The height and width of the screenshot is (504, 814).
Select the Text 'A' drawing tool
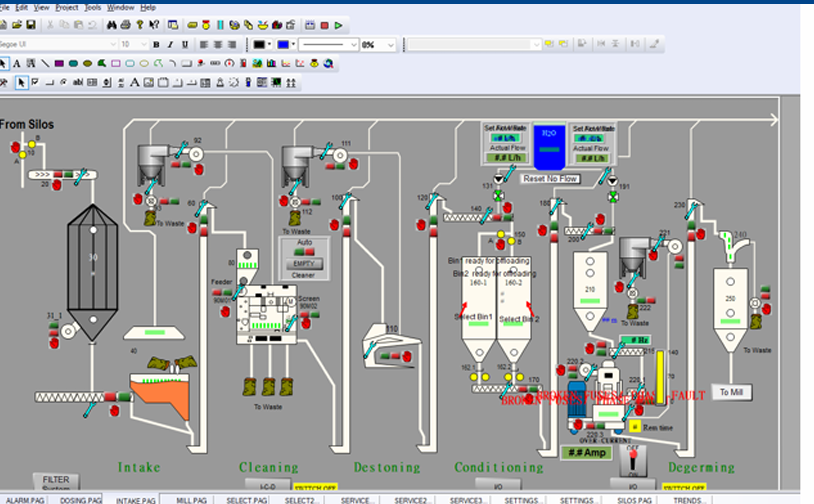[x=17, y=63]
